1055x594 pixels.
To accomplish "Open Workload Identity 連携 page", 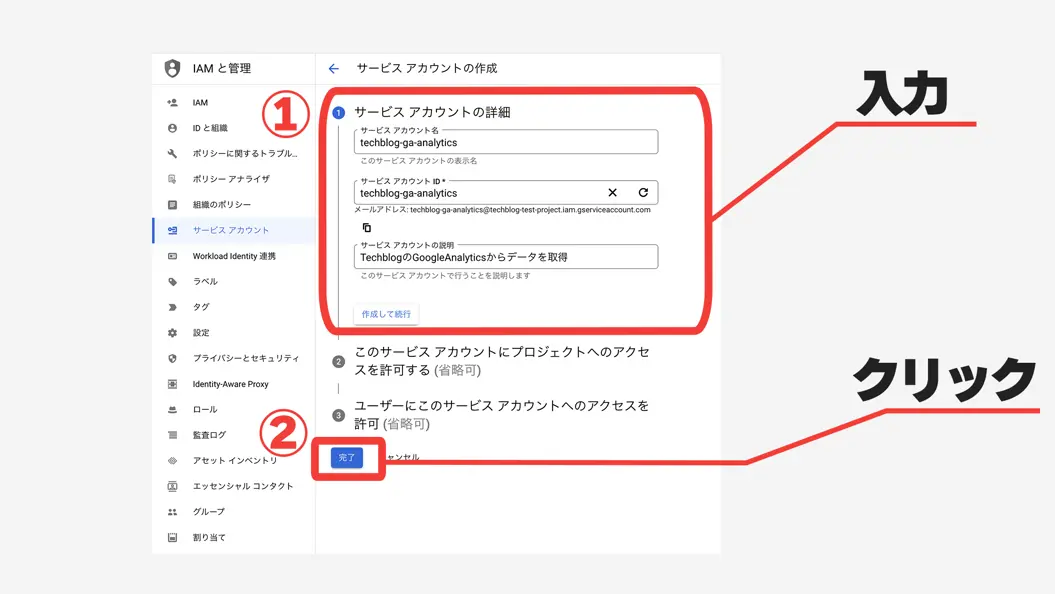I will point(233,256).
